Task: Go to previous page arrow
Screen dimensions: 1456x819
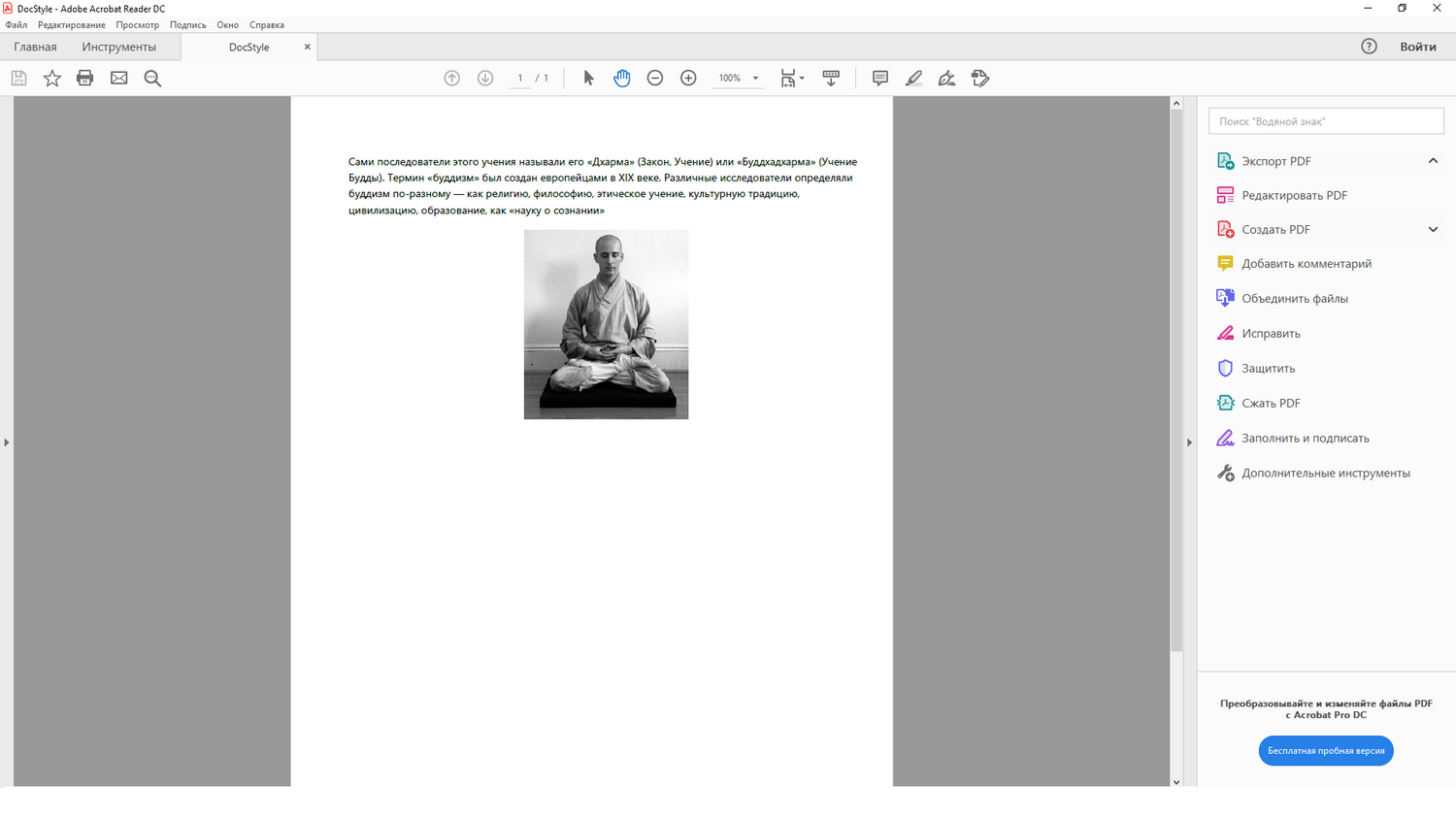Action: click(x=452, y=79)
